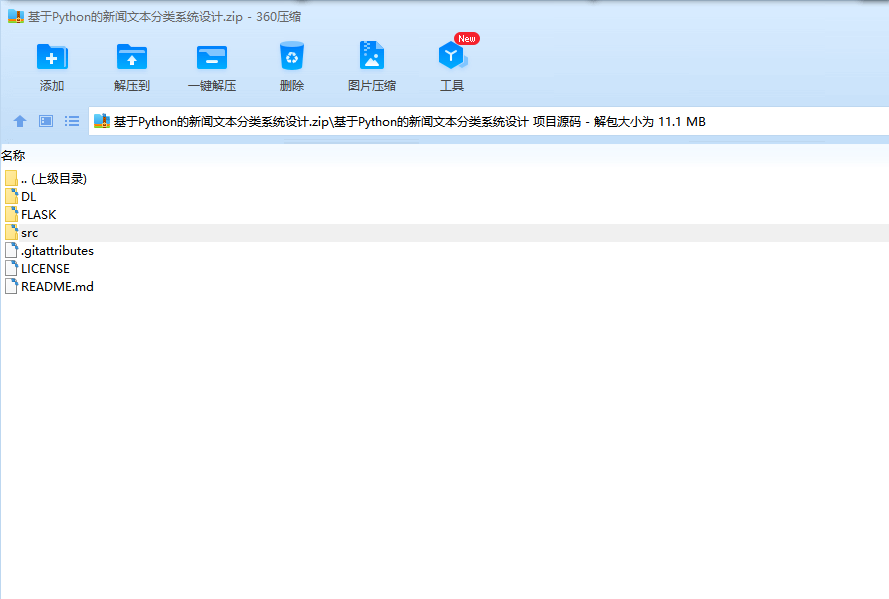The width and height of the screenshot is (889, 599).
Task: Click the FLASK folder icon
Action: tap(11, 214)
